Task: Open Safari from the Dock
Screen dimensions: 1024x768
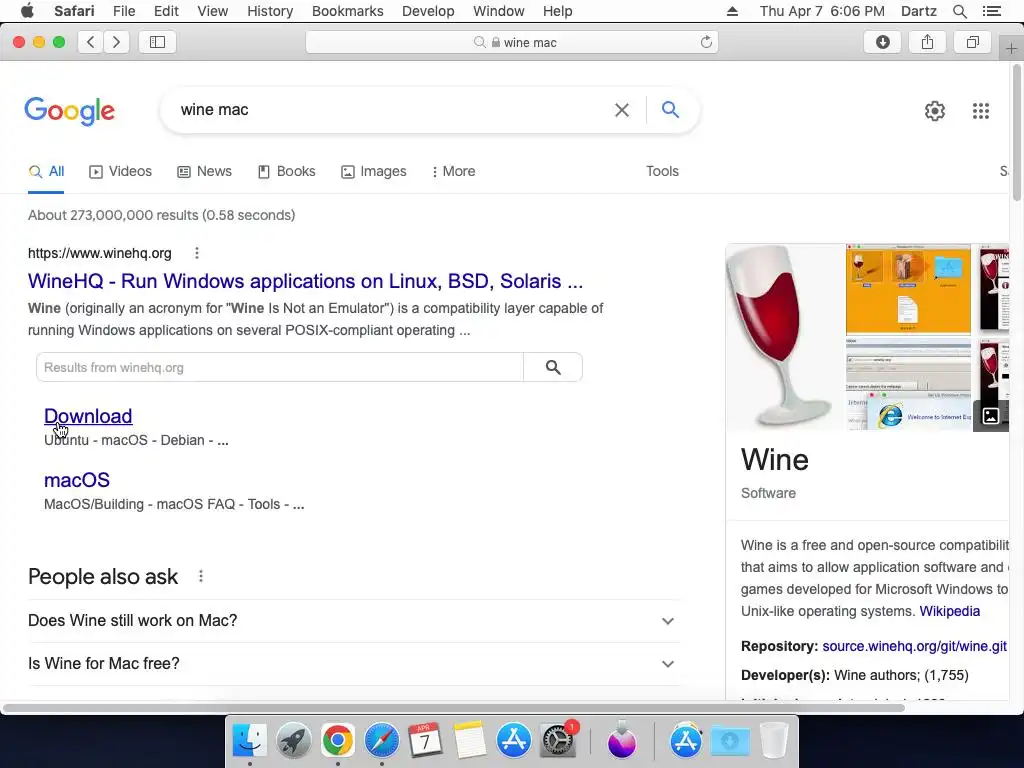Action: tap(381, 740)
